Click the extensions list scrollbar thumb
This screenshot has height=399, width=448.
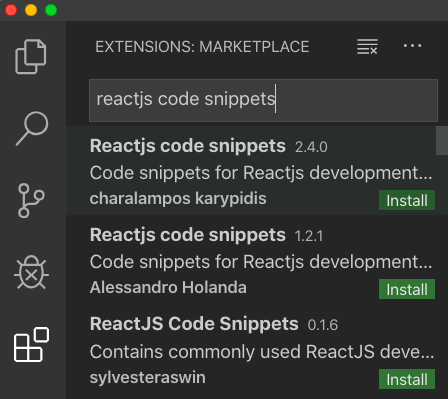coord(442,141)
